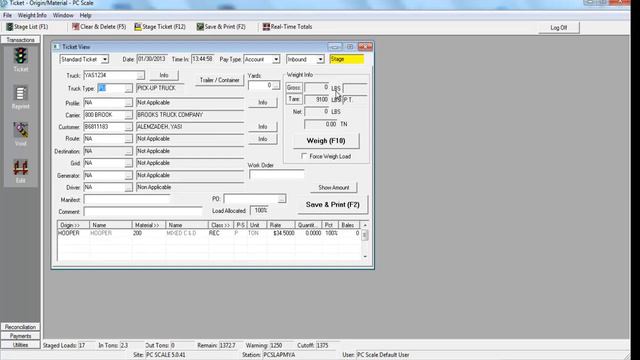The image size is (640, 360).
Task: Switch to the Payments tab
Action: coord(20,336)
